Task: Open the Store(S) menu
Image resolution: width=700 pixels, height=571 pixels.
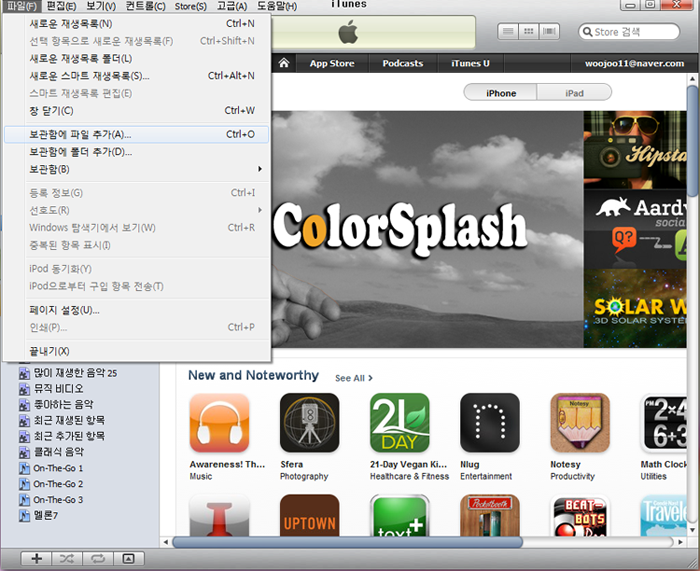Action: tap(191, 6)
